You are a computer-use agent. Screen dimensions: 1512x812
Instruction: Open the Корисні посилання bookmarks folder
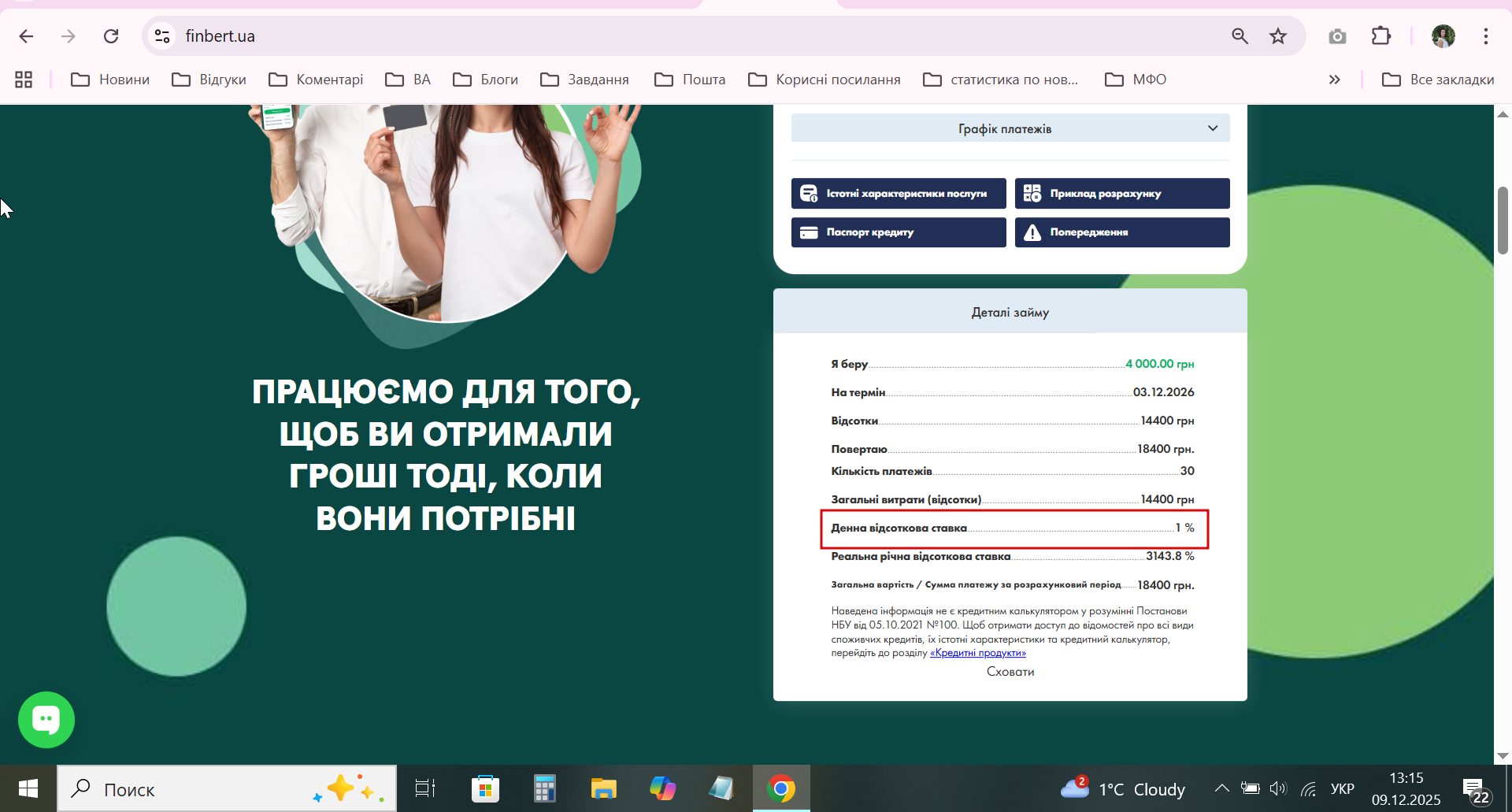point(825,80)
